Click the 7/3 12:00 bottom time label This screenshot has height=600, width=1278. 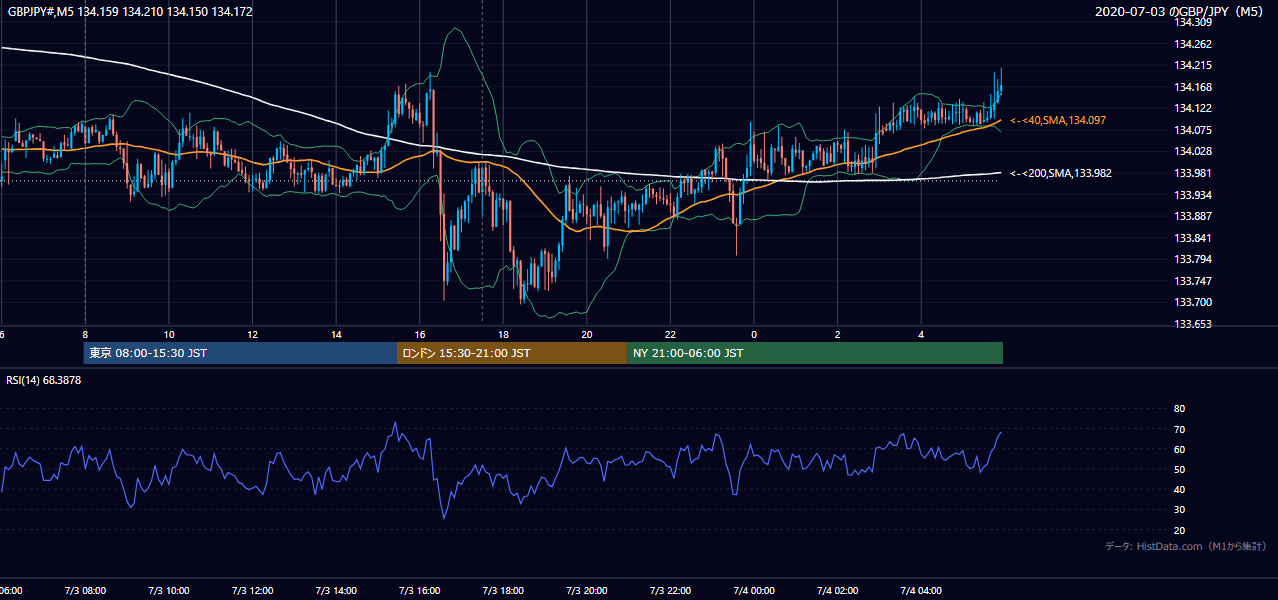click(x=253, y=591)
